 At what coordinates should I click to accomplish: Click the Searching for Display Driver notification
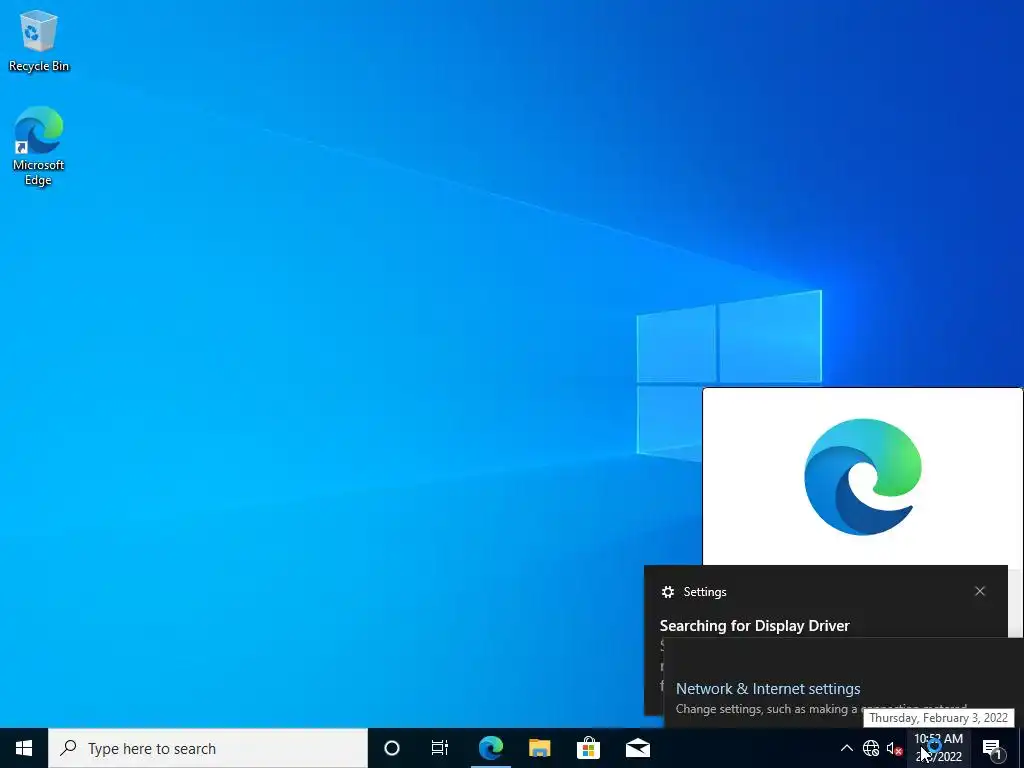754,626
